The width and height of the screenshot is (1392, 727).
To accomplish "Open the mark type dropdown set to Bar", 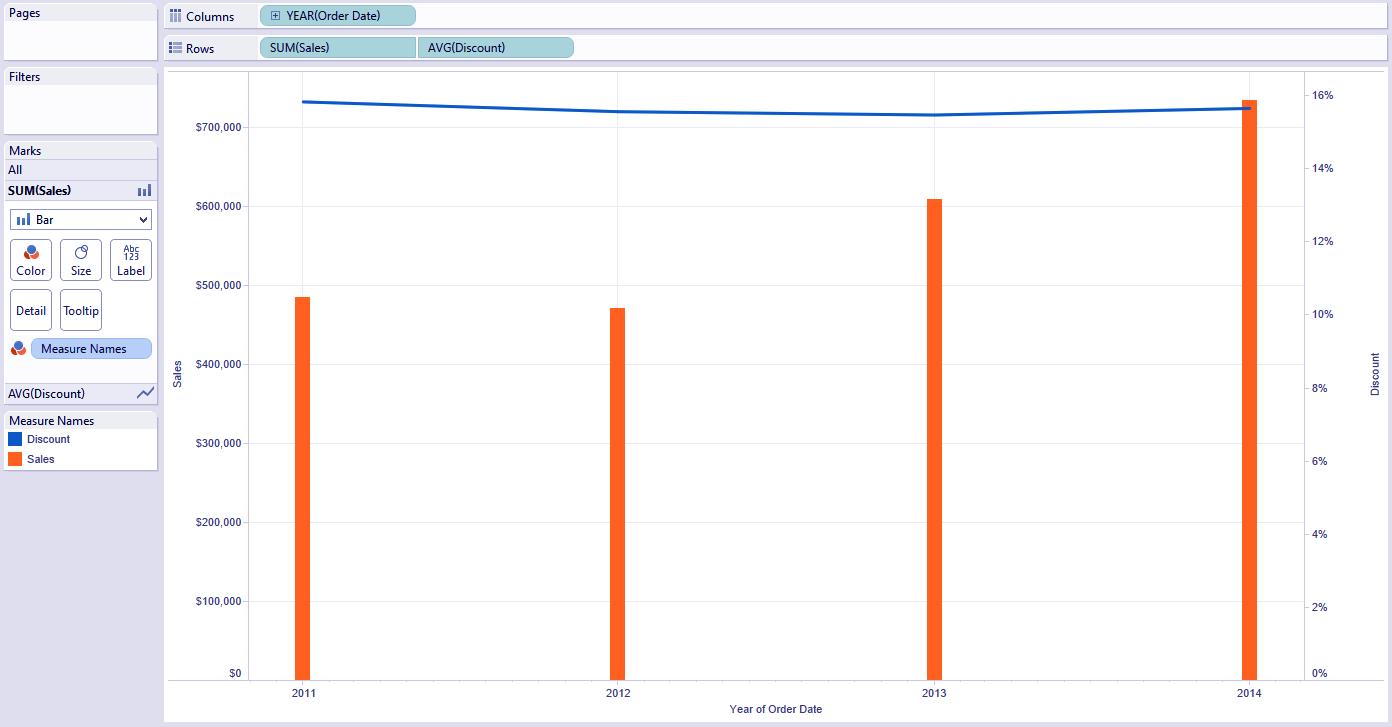I will click(80, 218).
